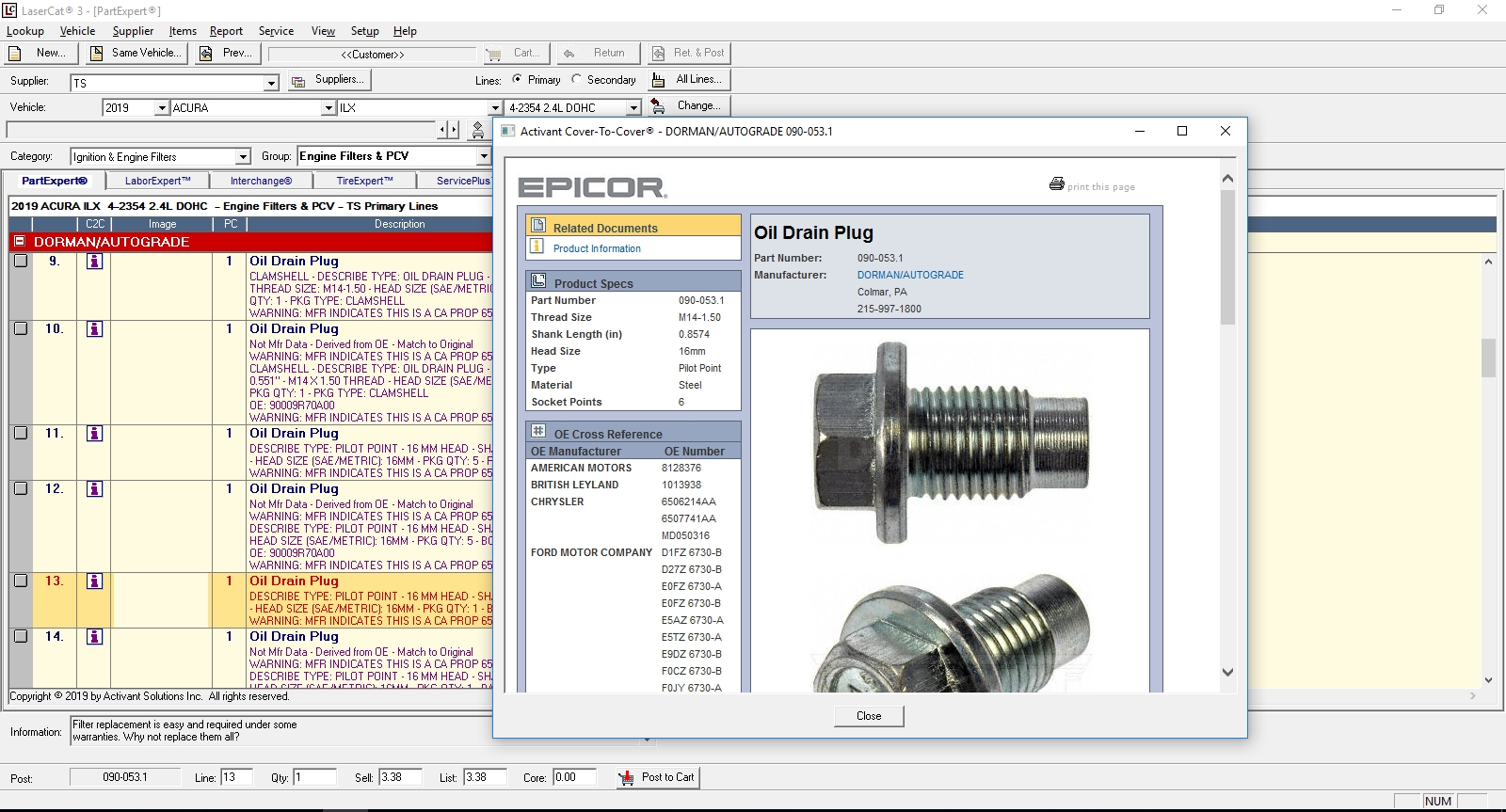Click the popup's vertical scrollbar thumb
The image size is (1506, 812).
(1227, 258)
